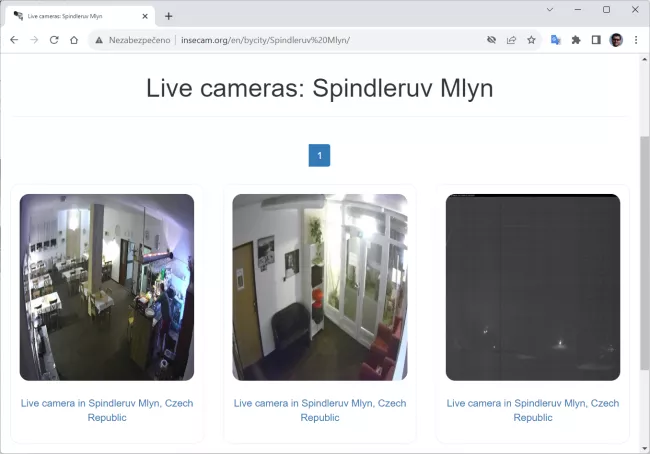Image resolution: width=650 pixels, height=454 pixels.
Task: Open the share page icon in address bar
Action: pyautogui.click(x=511, y=40)
